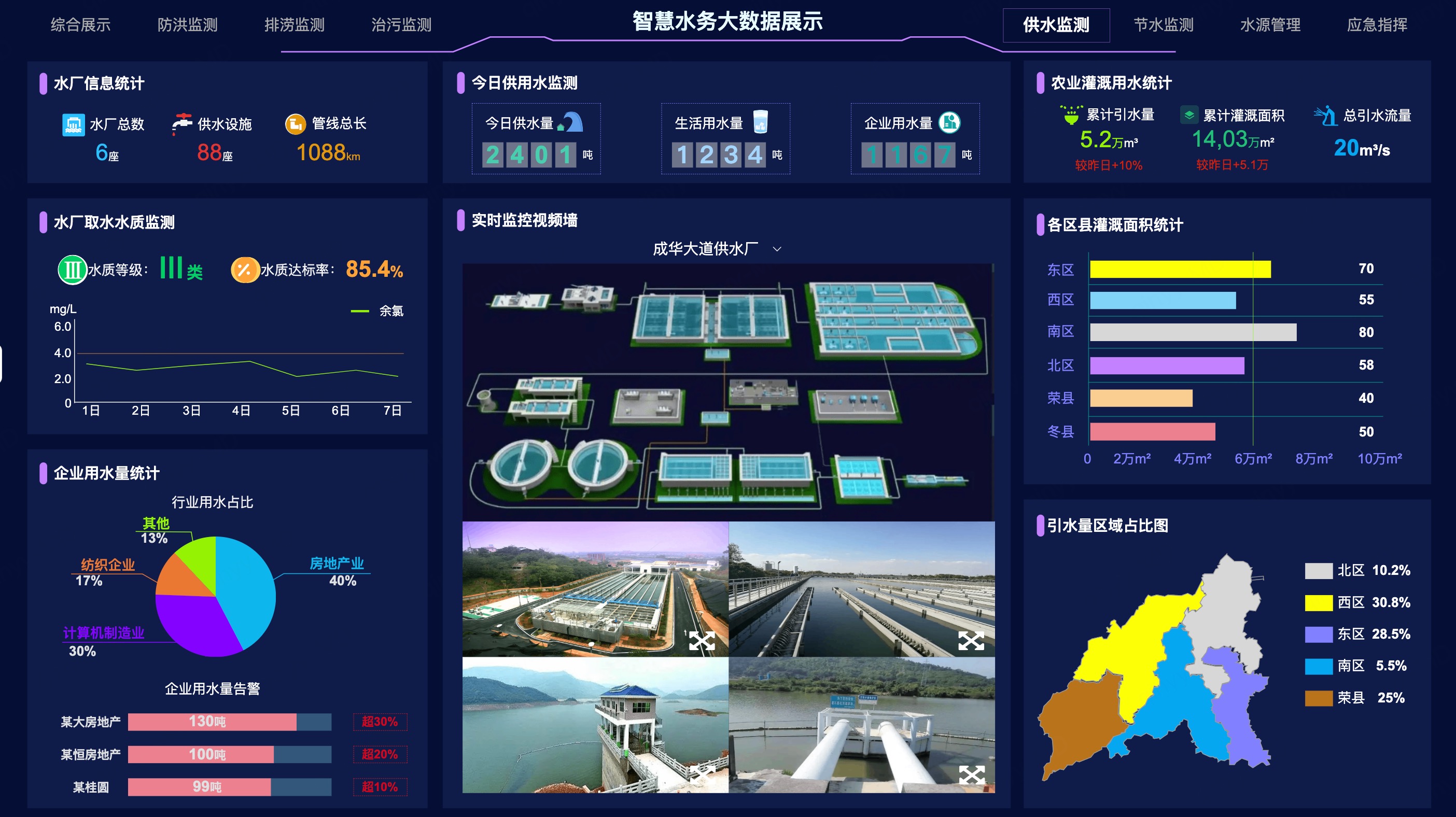Switch to the 防洪监测 tab
Screen dimensions: 1456x817
(187, 25)
